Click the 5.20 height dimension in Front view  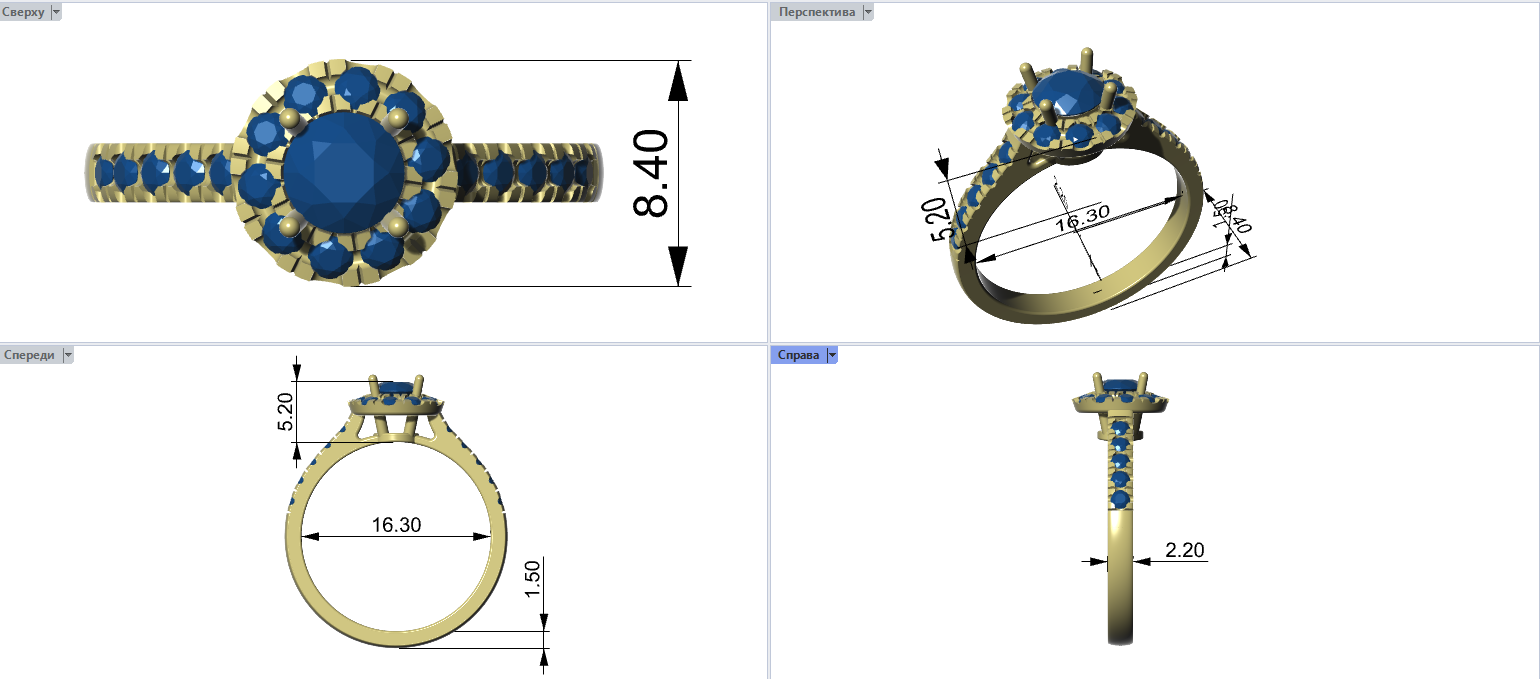coord(285,411)
